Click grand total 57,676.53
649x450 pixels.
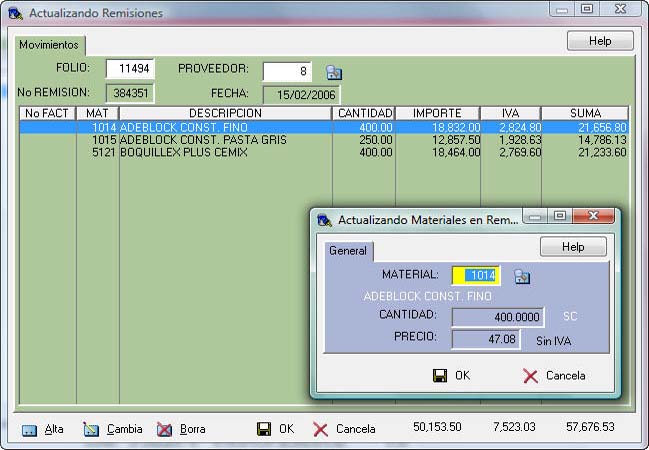[x=590, y=427]
